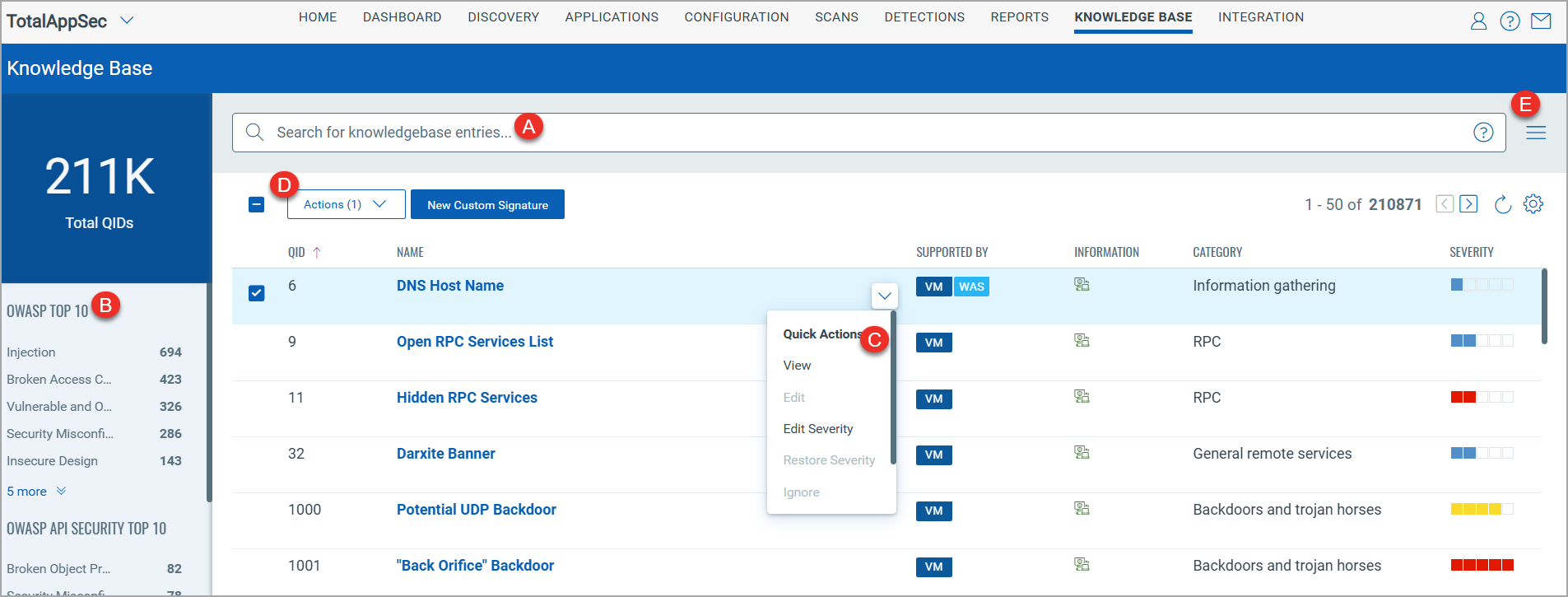
Task: Open table settings gear icon
Action: (x=1533, y=204)
